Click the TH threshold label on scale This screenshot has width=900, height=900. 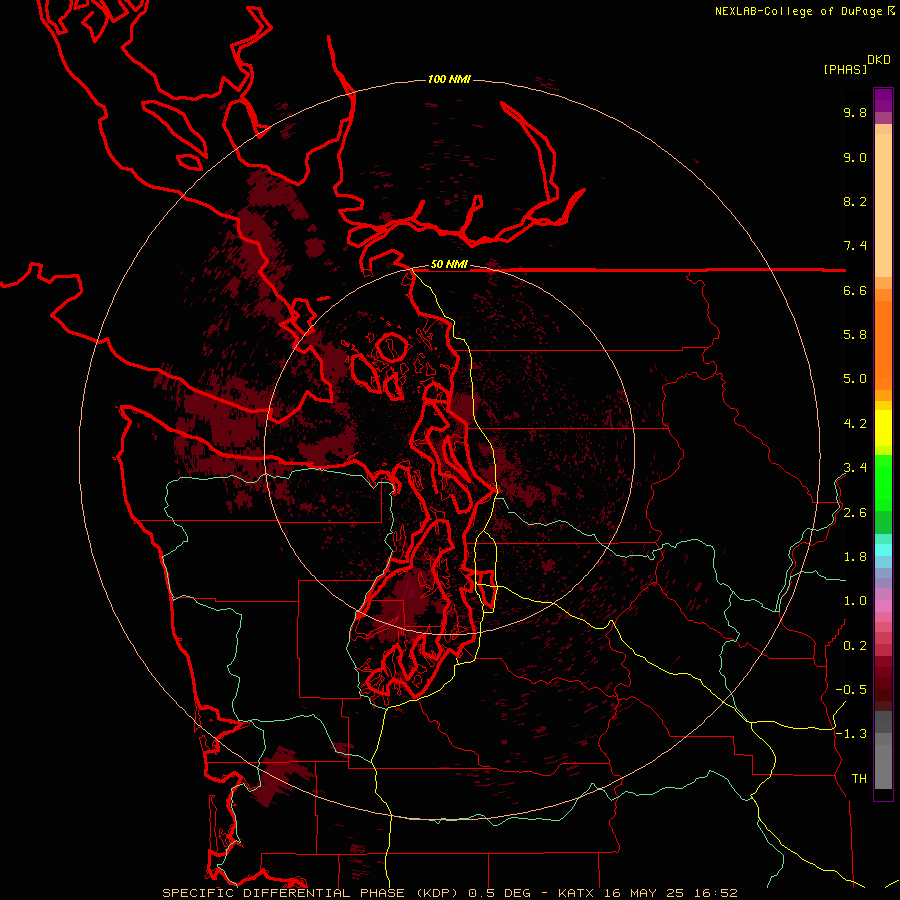859,779
